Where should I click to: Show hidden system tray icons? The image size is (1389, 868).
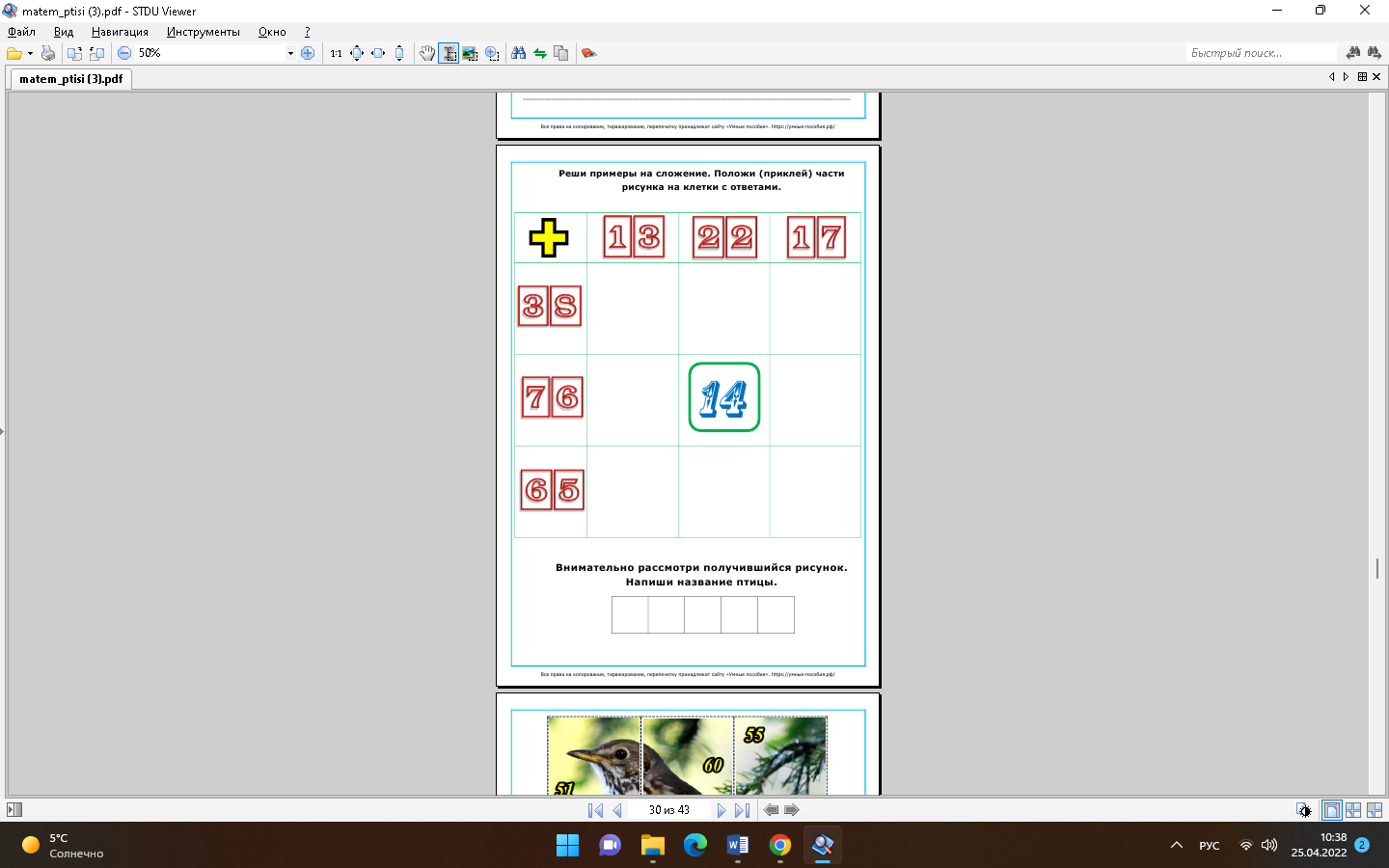(1176, 846)
